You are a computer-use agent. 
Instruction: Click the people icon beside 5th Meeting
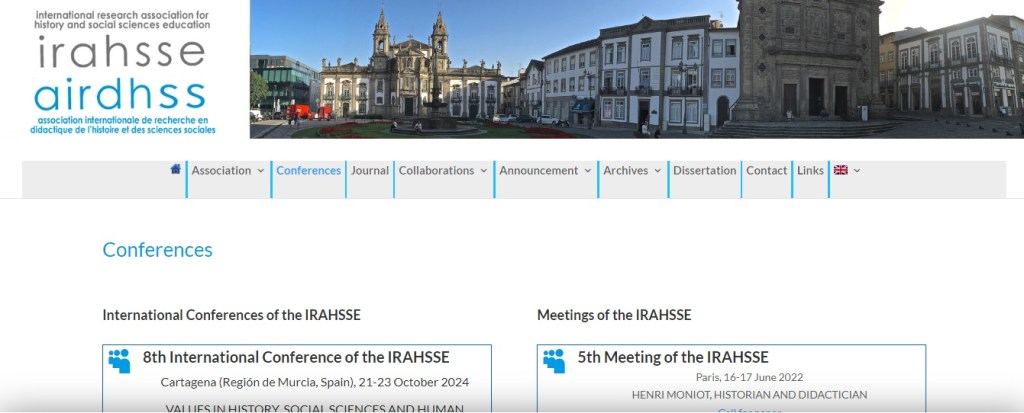click(x=554, y=361)
